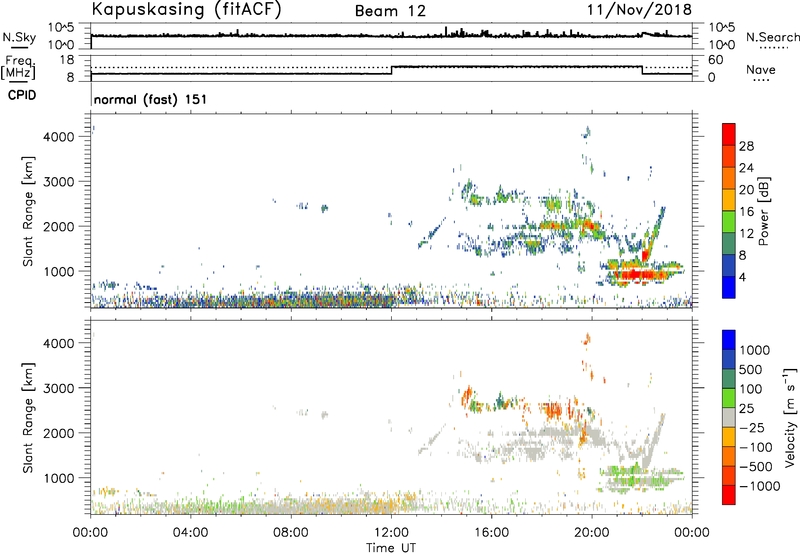800x554 pixels.
Task: Click the '60' Nave axis tick
Action: pos(715,60)
